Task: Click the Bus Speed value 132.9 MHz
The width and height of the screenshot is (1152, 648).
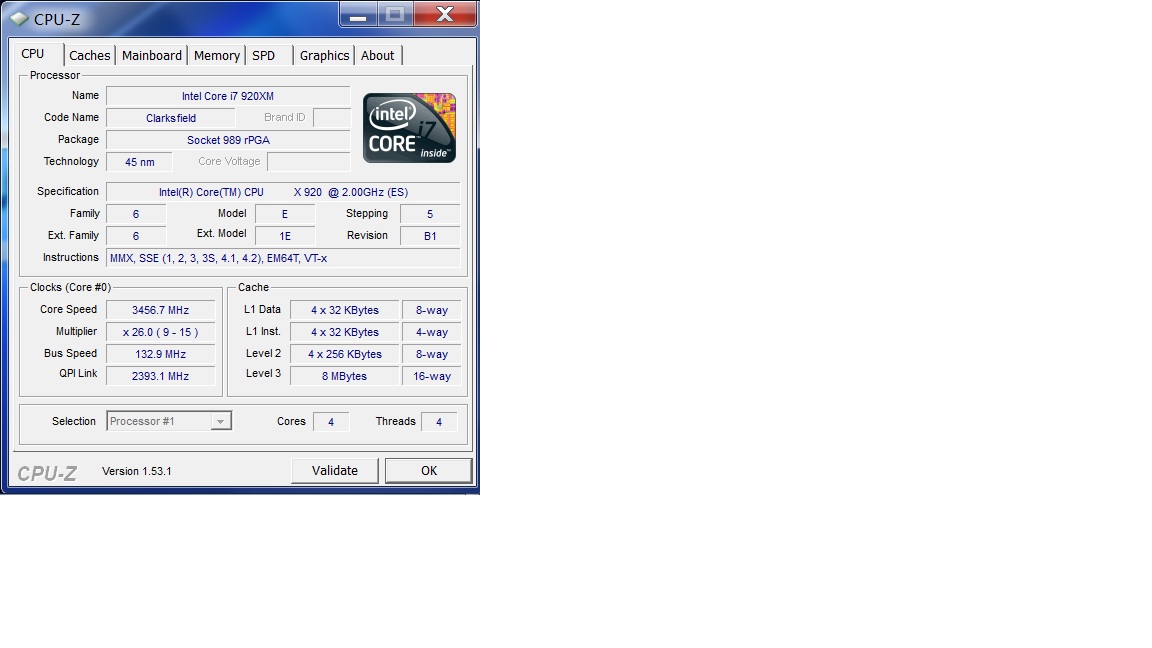Action: [160, 355]
